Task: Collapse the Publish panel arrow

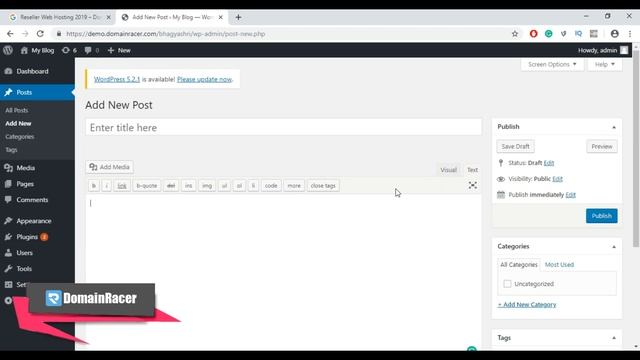Action: point(614,127)
